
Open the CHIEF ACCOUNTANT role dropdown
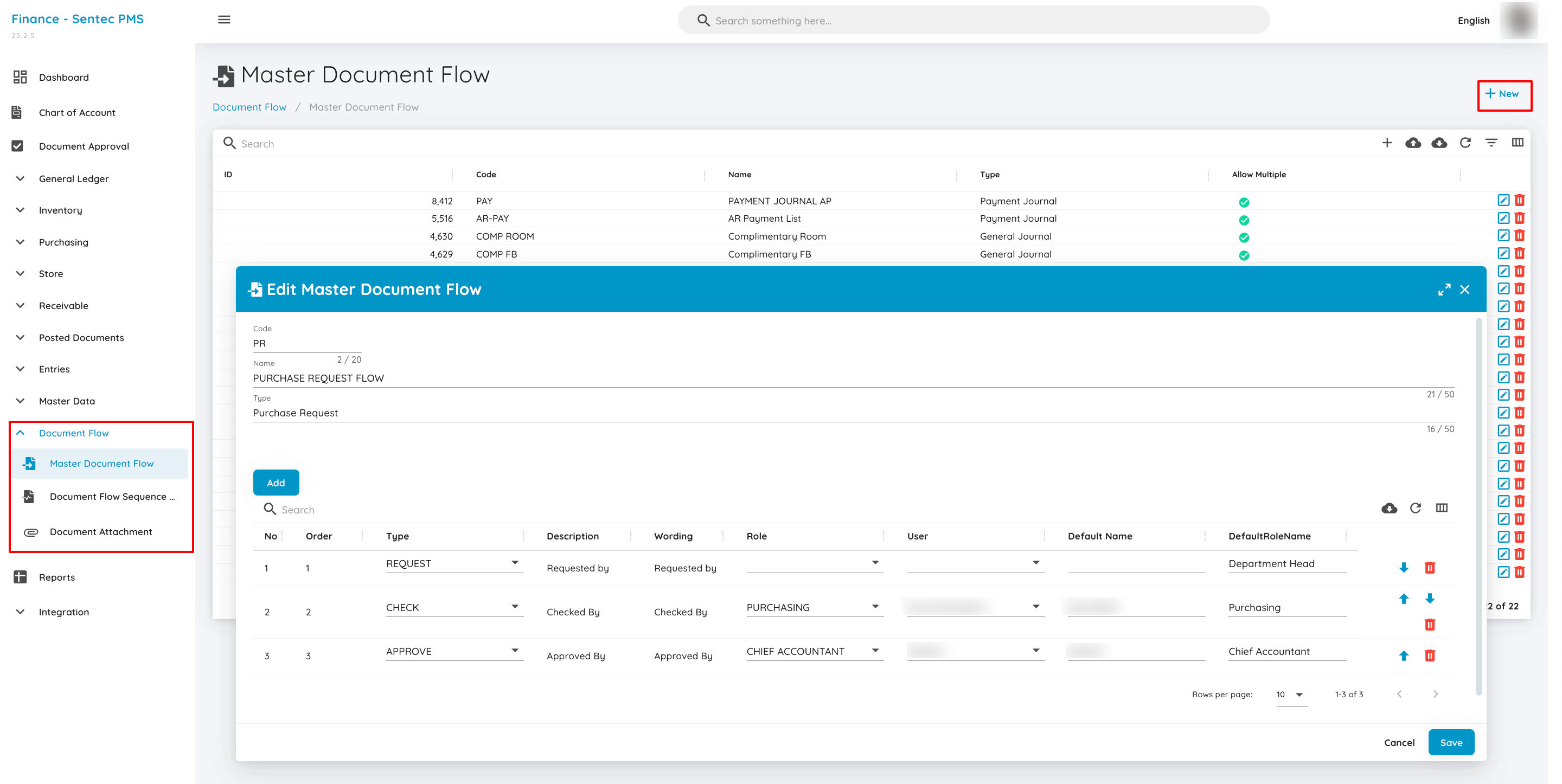tap(814, 651)
